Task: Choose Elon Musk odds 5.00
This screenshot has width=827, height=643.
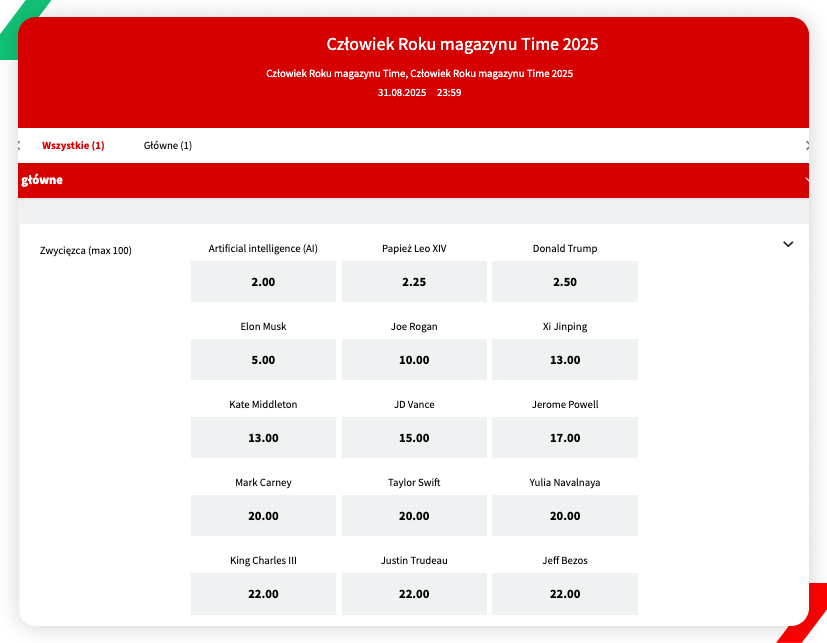Action: [263, 360]
